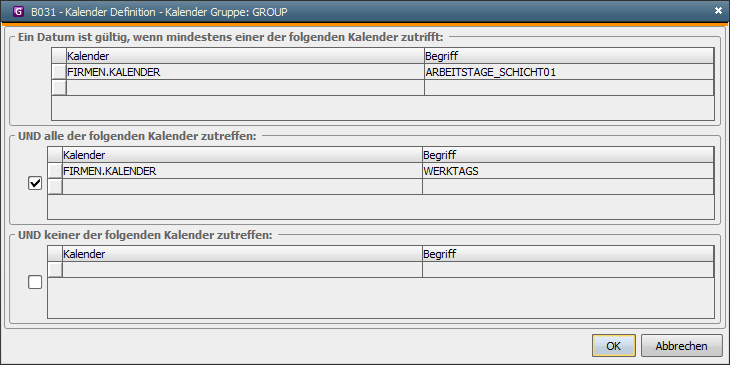Select the FIRMEN.KALENDER cell beside WERKTAGS
Screen dimensions: 730x365
(x=242, y=171)
